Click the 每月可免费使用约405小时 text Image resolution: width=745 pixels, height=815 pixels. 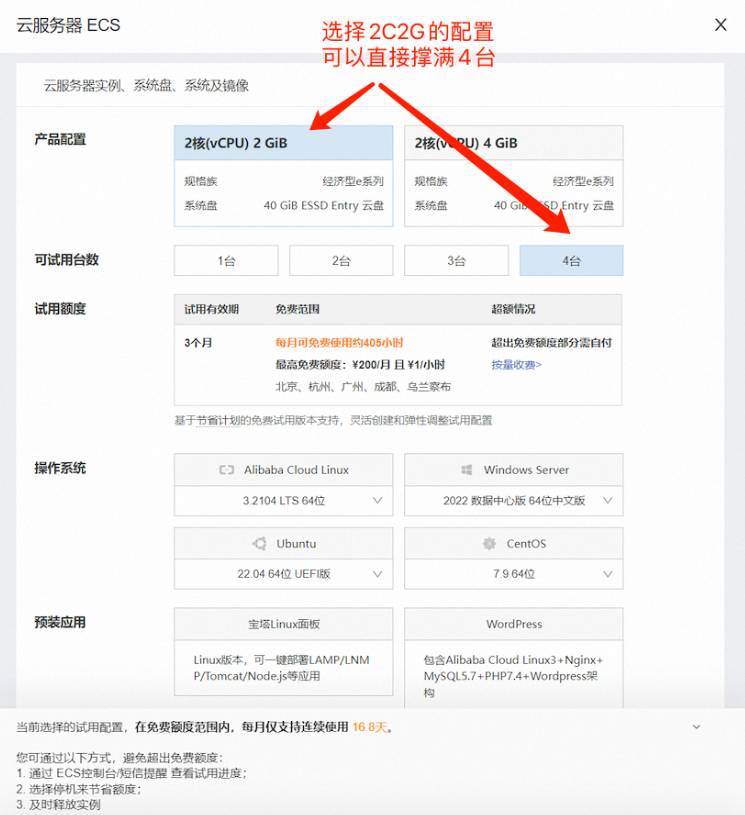tap(339, 343)
